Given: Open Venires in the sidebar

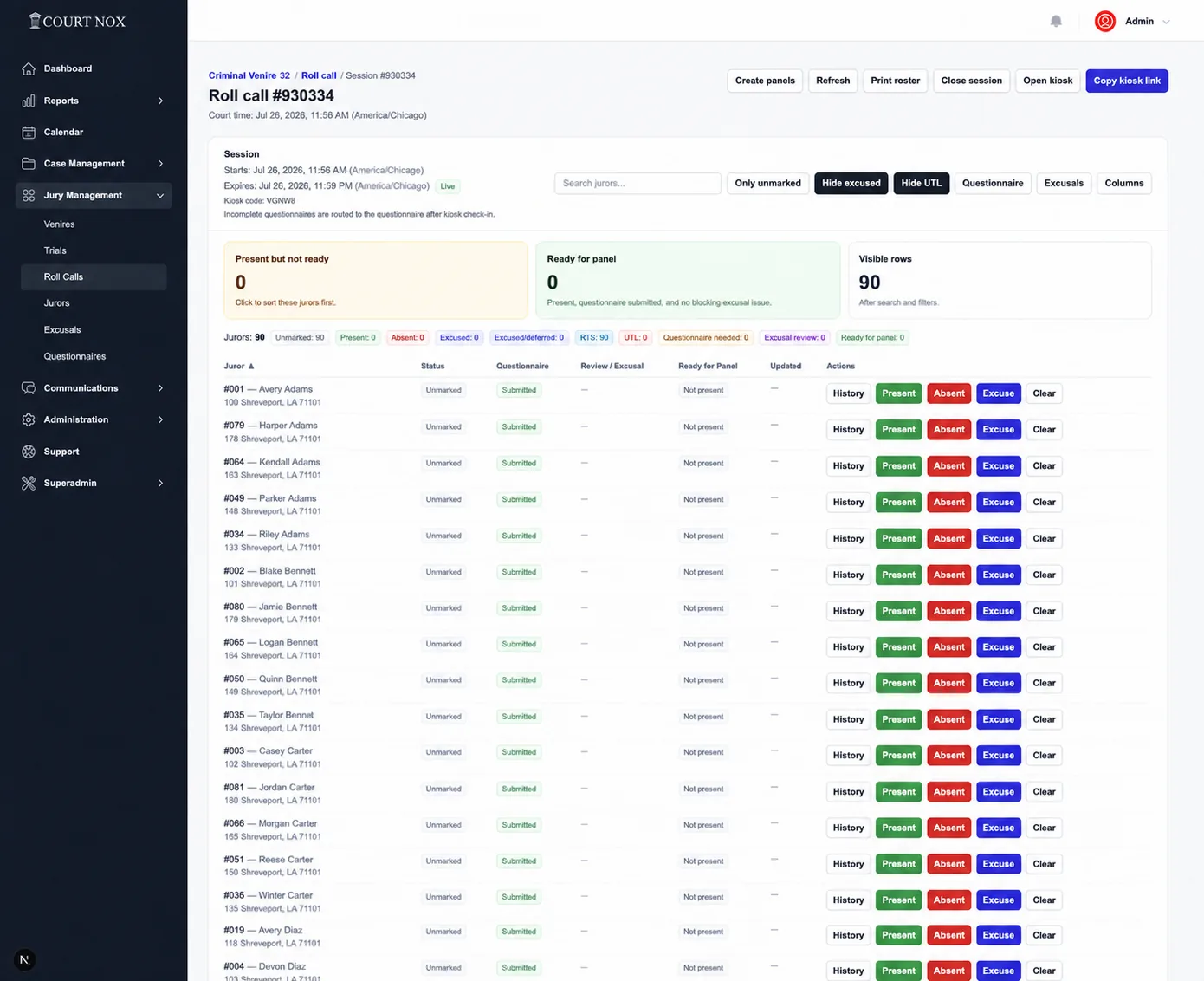Looking at the screenshot, I should pos(59,224).
